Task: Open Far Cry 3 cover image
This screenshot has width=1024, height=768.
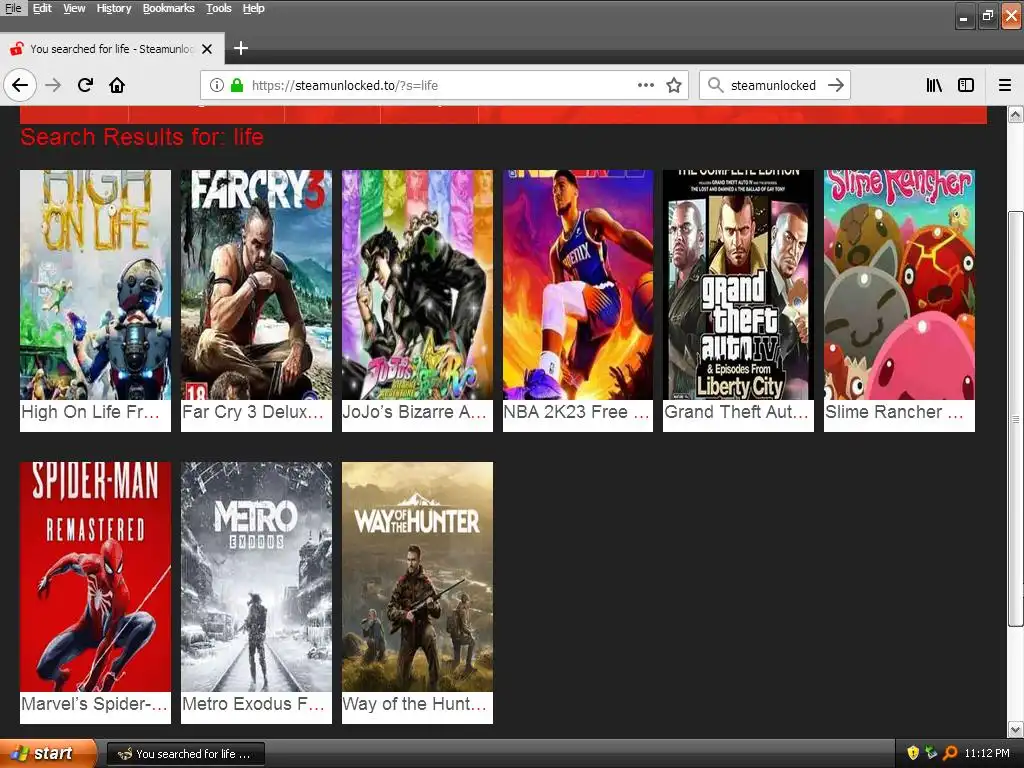Action: [x=256, y=285]
